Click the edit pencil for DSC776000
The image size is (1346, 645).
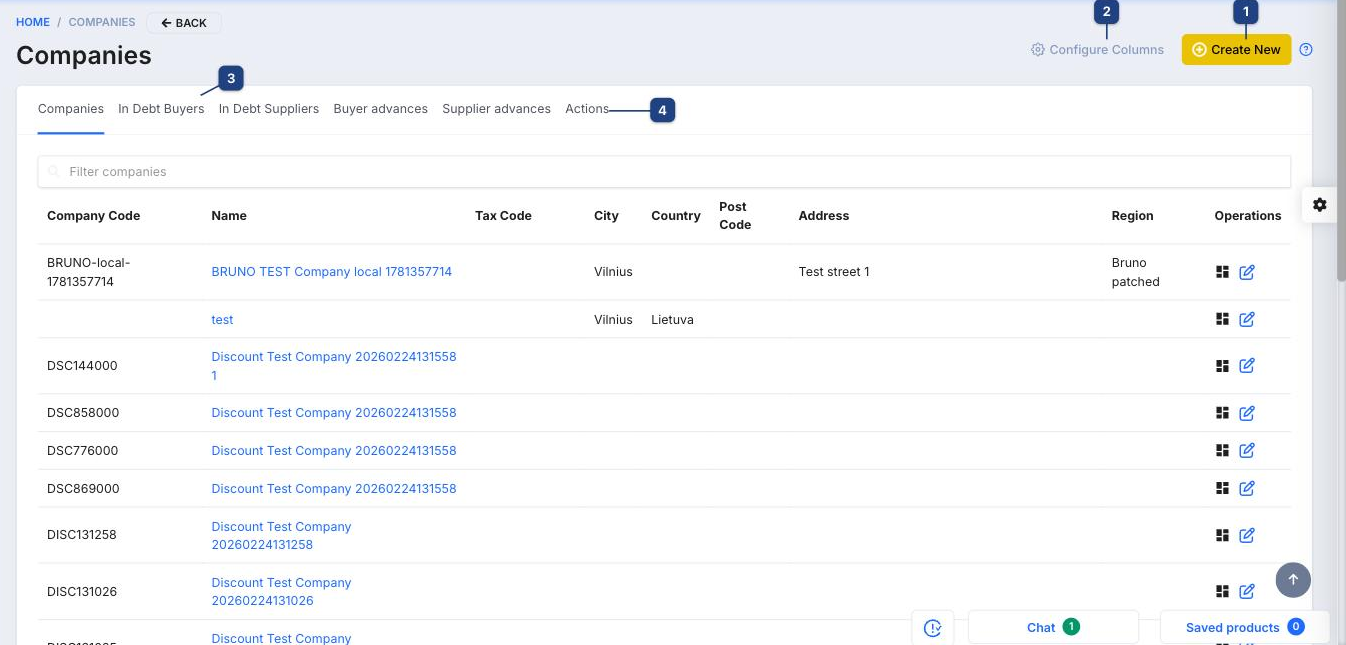tap(1247, 451)
